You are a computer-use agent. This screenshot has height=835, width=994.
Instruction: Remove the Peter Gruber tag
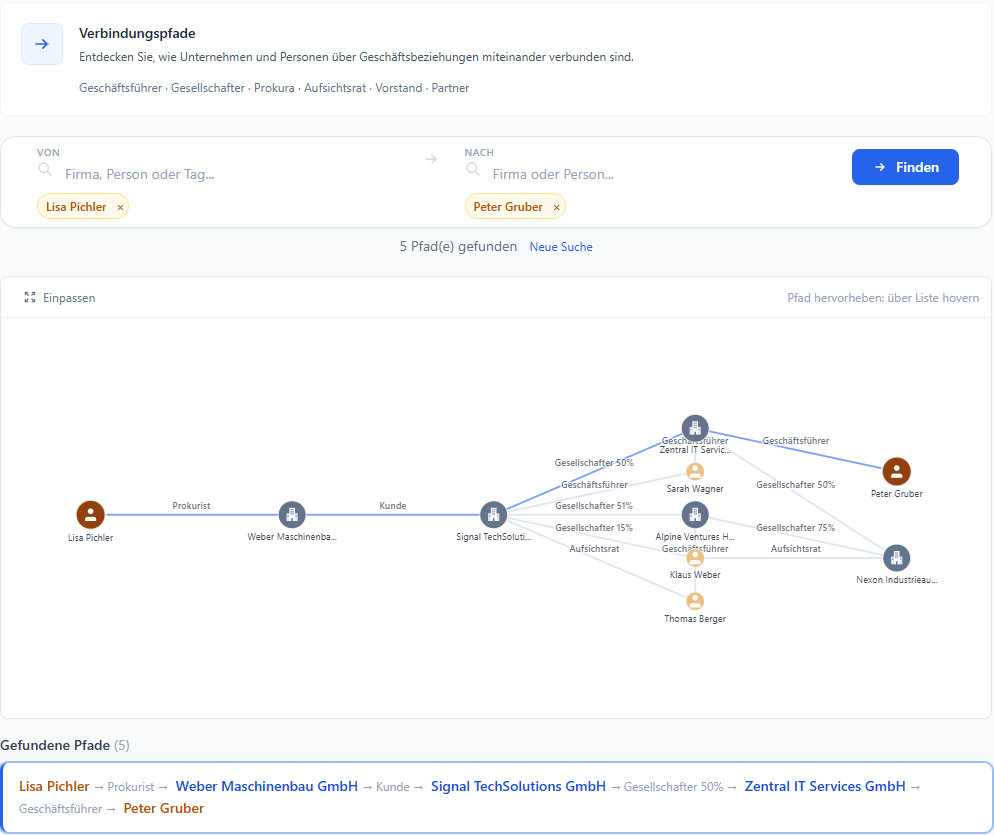click(x=557, y=207)
